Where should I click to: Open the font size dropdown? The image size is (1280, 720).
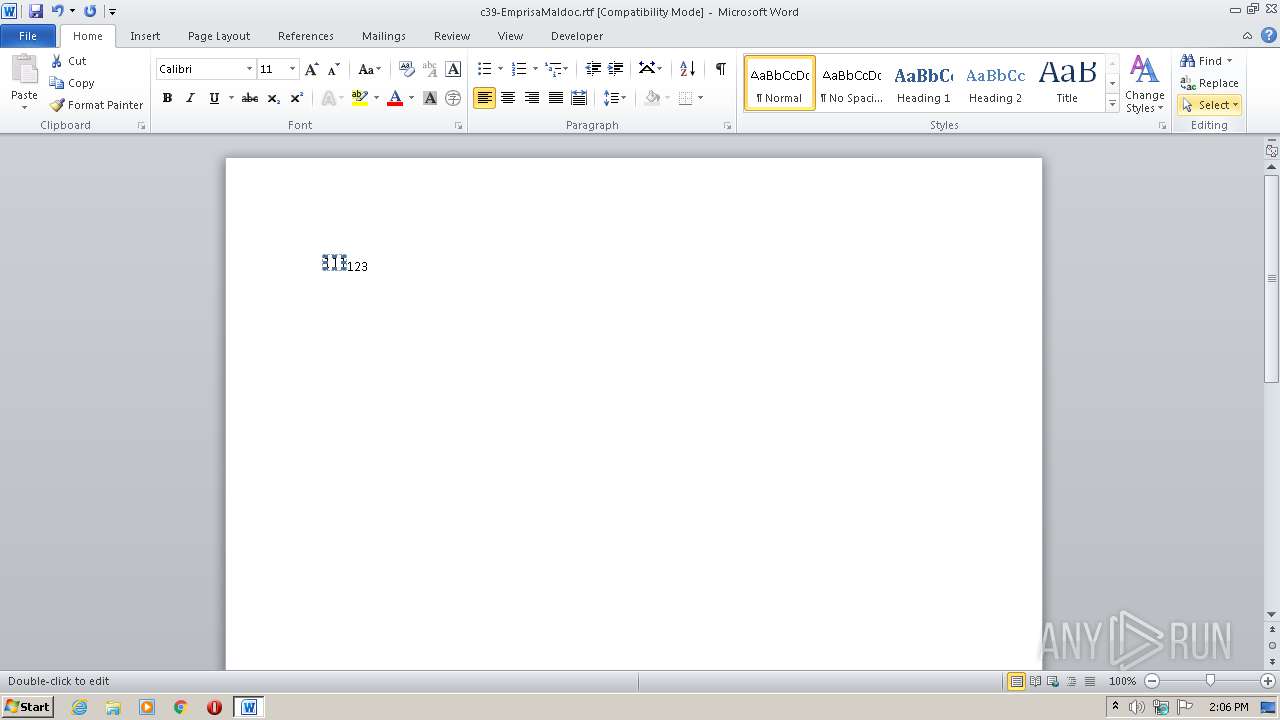pos(292,69)
